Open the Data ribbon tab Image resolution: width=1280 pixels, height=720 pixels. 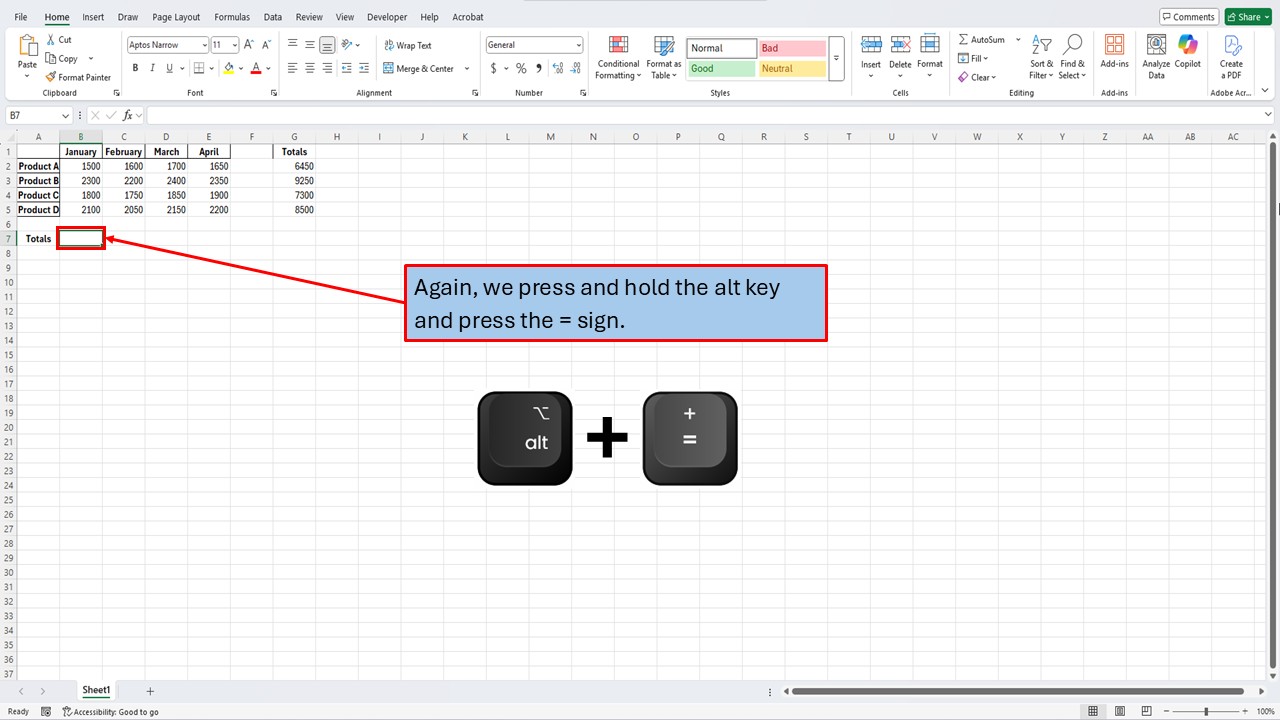tap(272, 16)
